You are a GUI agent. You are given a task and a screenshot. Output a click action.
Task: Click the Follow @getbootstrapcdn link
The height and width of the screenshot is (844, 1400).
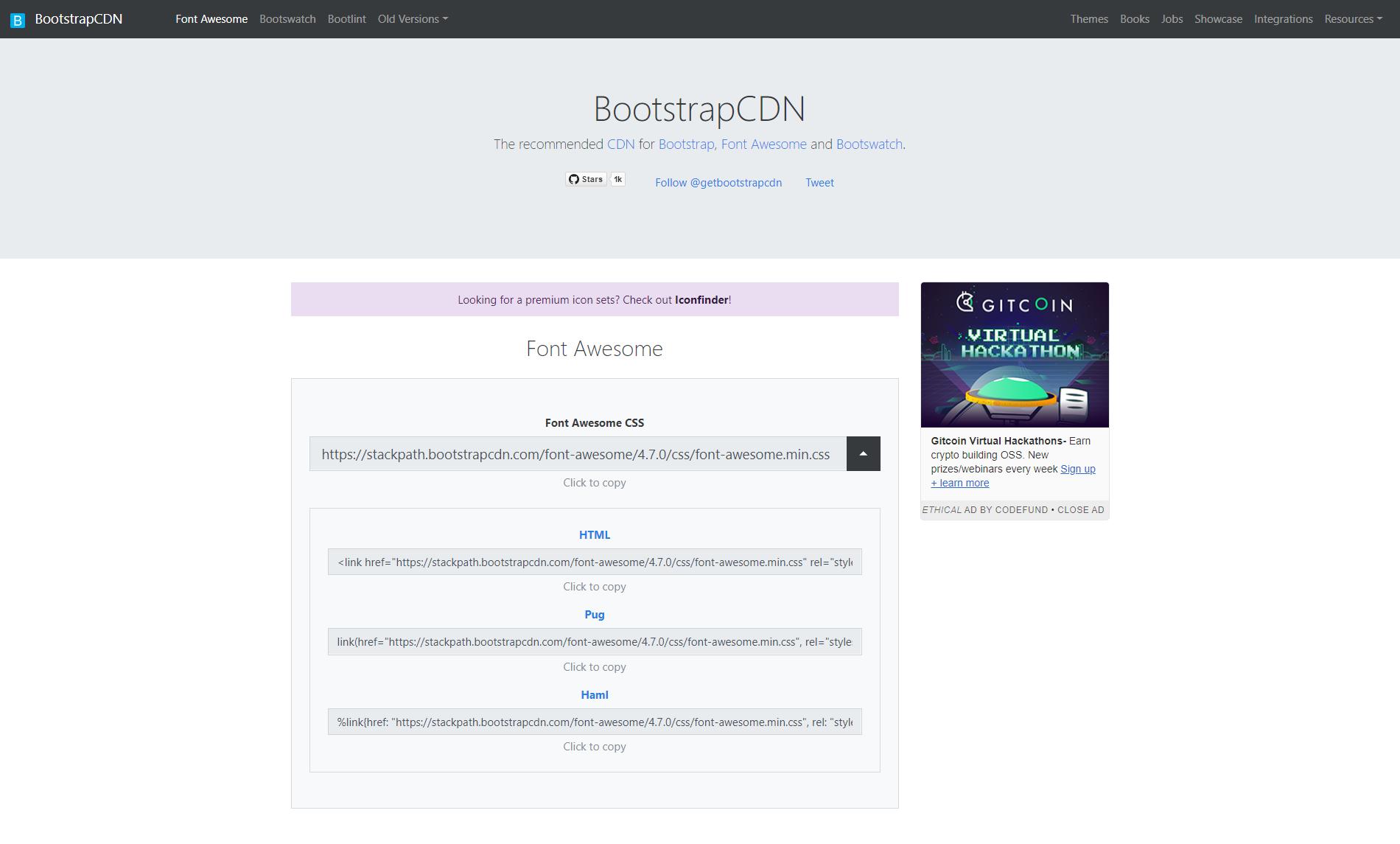pyautogui.click(x=718, y=183)
